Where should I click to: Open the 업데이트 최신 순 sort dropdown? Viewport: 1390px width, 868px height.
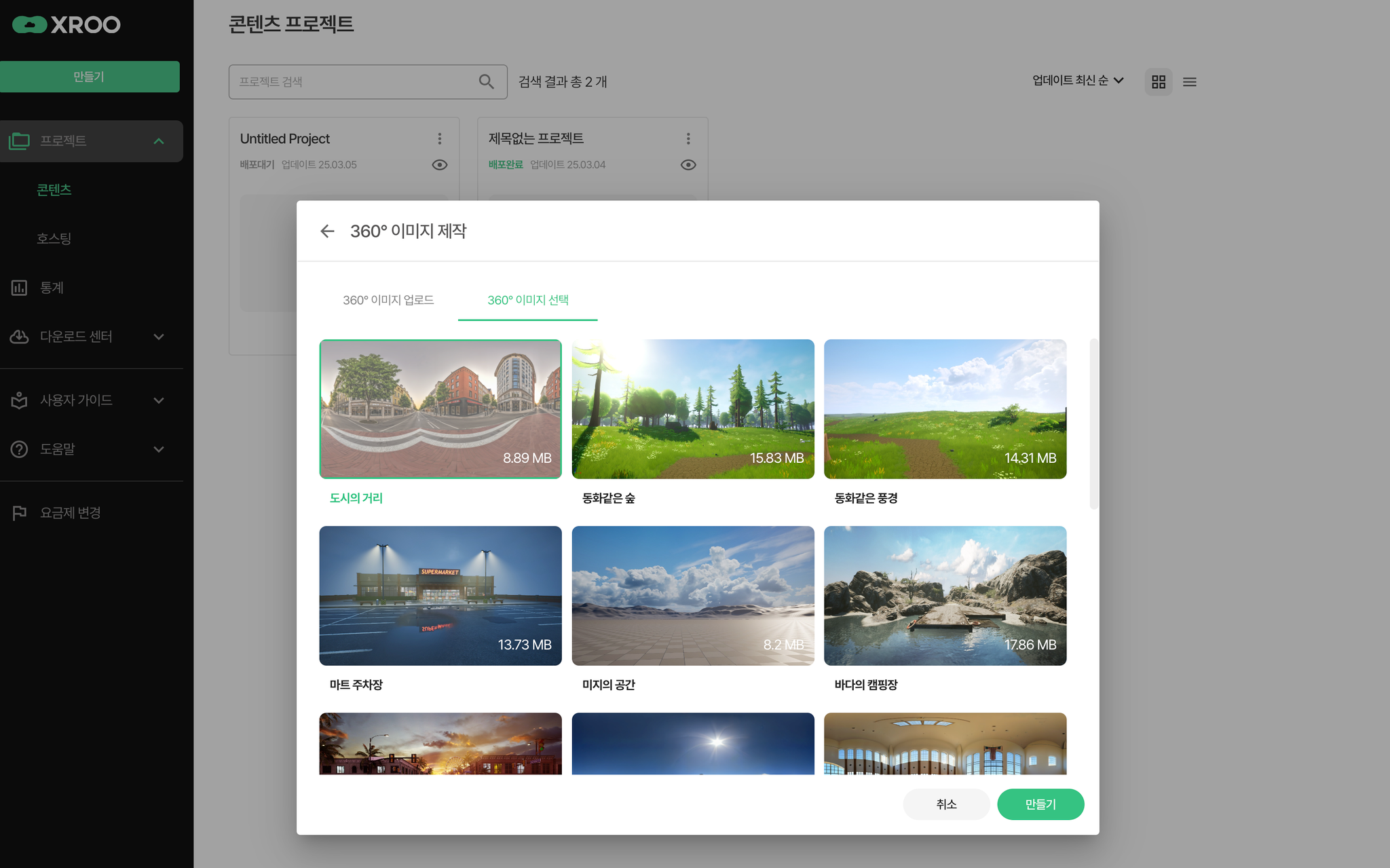click(x=1078, y=81)
